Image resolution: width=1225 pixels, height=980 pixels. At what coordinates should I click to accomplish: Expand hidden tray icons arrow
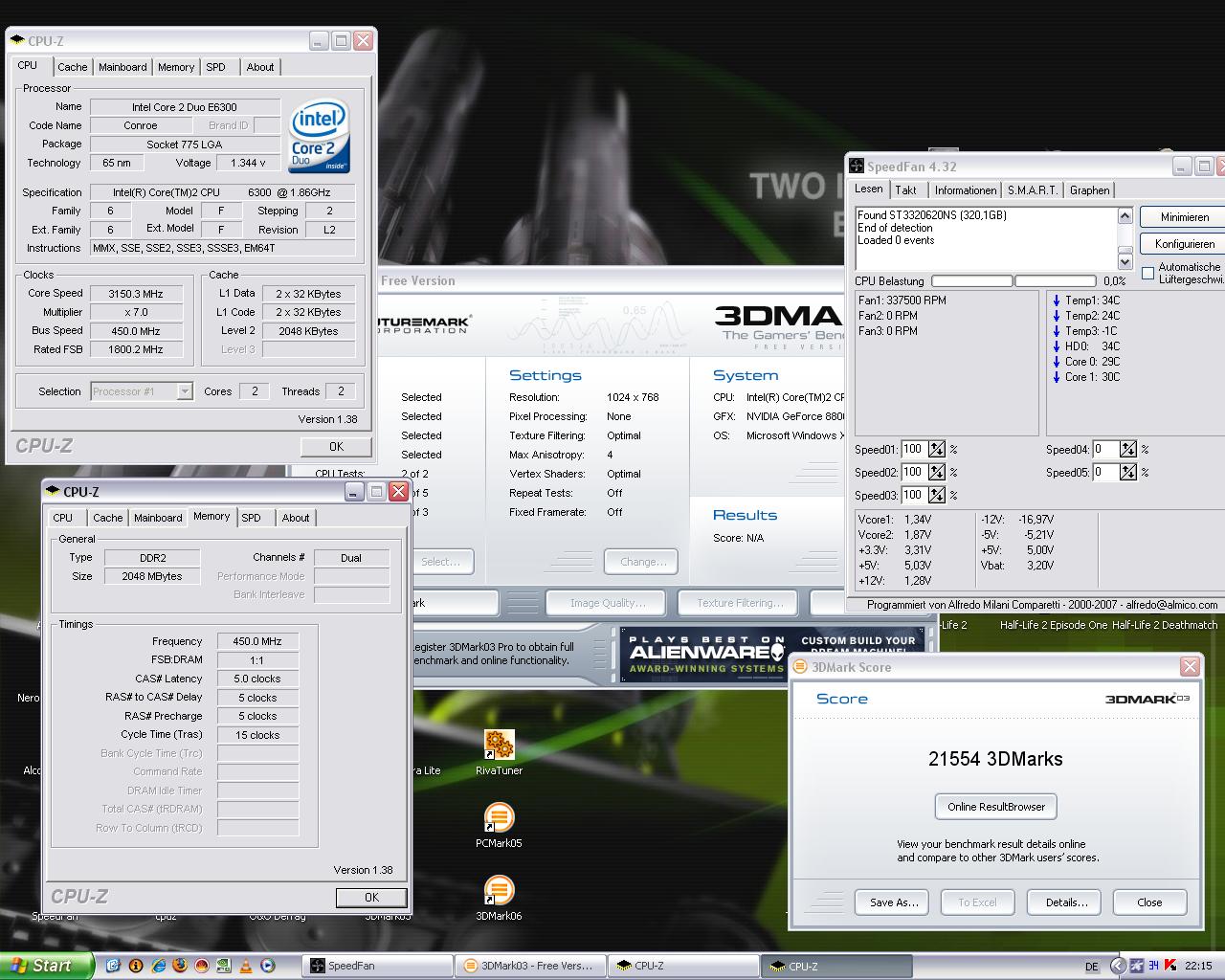(x=1118, y=966)
